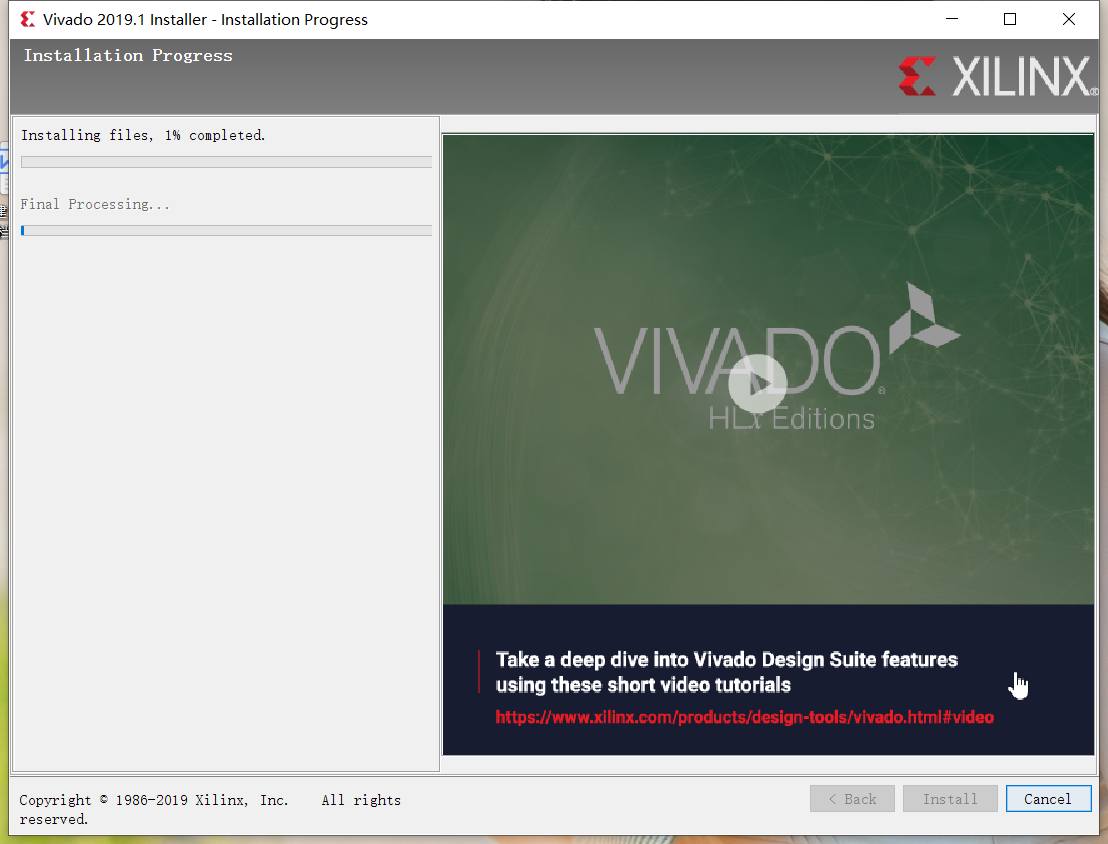Click the Final Processing progress bar
This screenshot has height=844, width=1108.
click(226, 230)
